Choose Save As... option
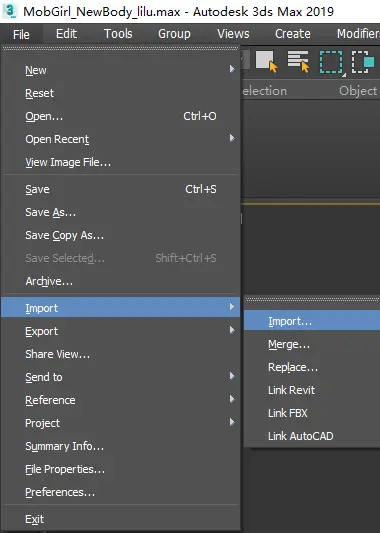 (121, 212)
